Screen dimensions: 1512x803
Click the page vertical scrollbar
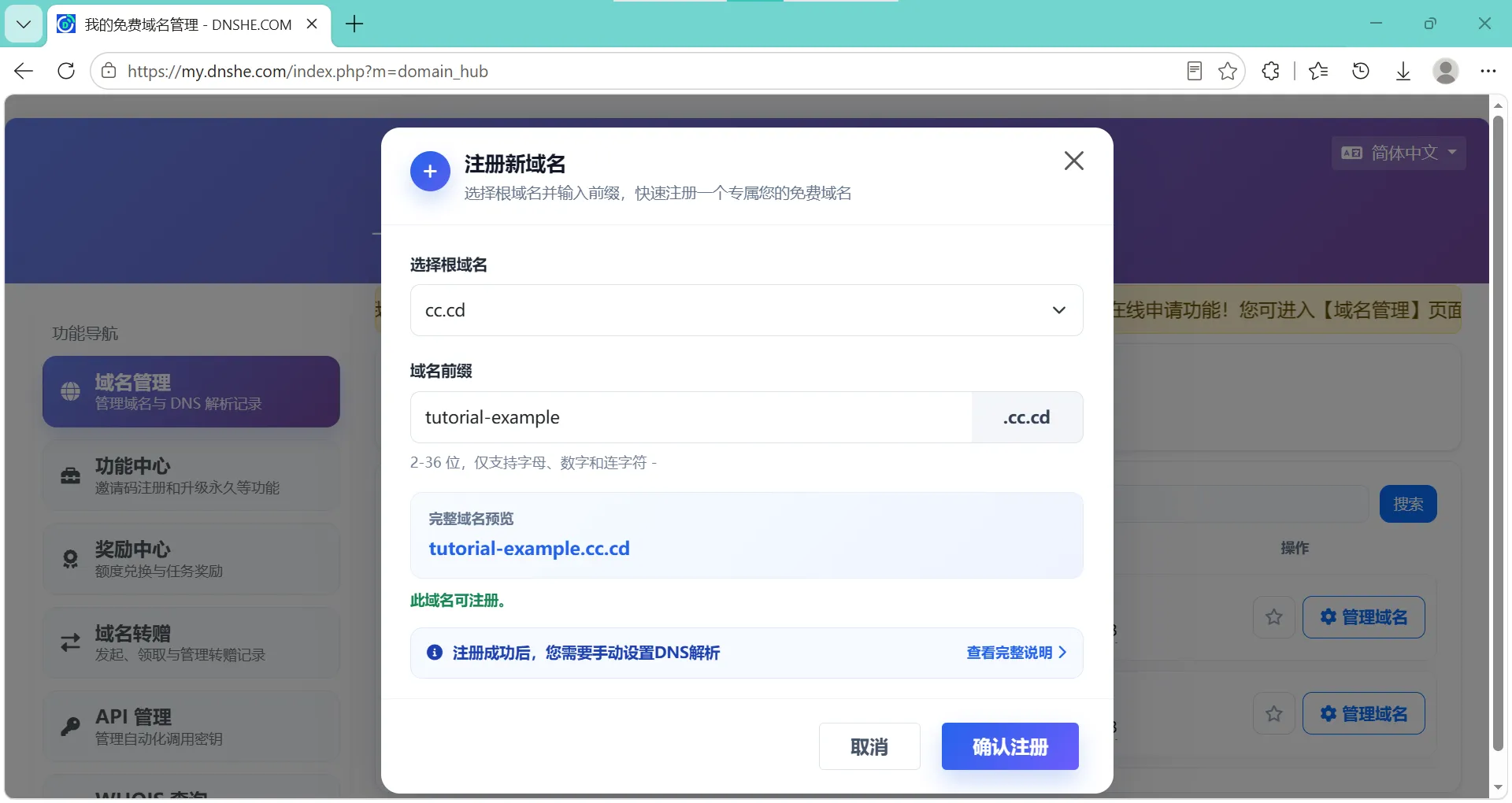coord(1498,434)
